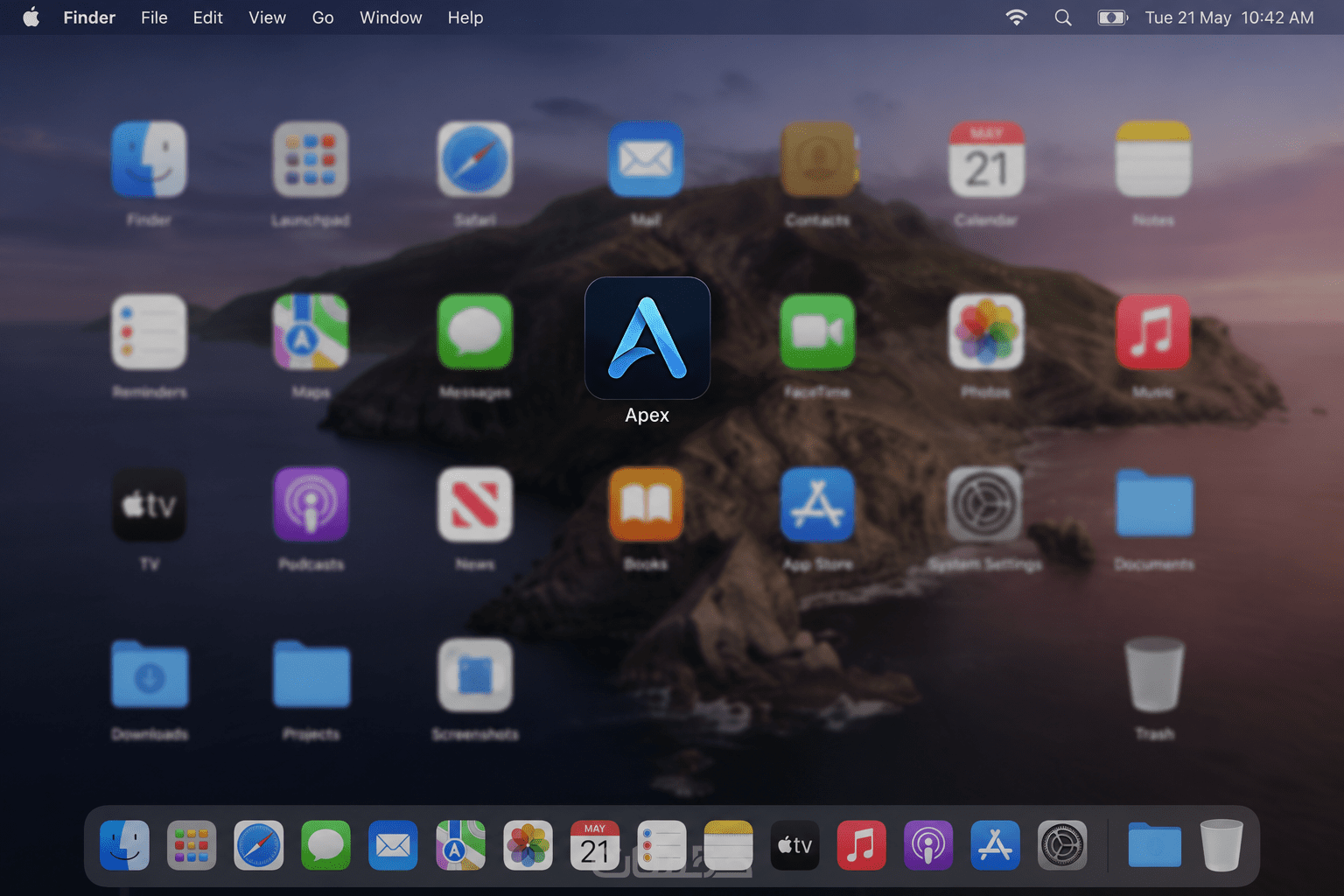
Task: Open Calendar from the Dock
Action: click(x=595, y=845)
